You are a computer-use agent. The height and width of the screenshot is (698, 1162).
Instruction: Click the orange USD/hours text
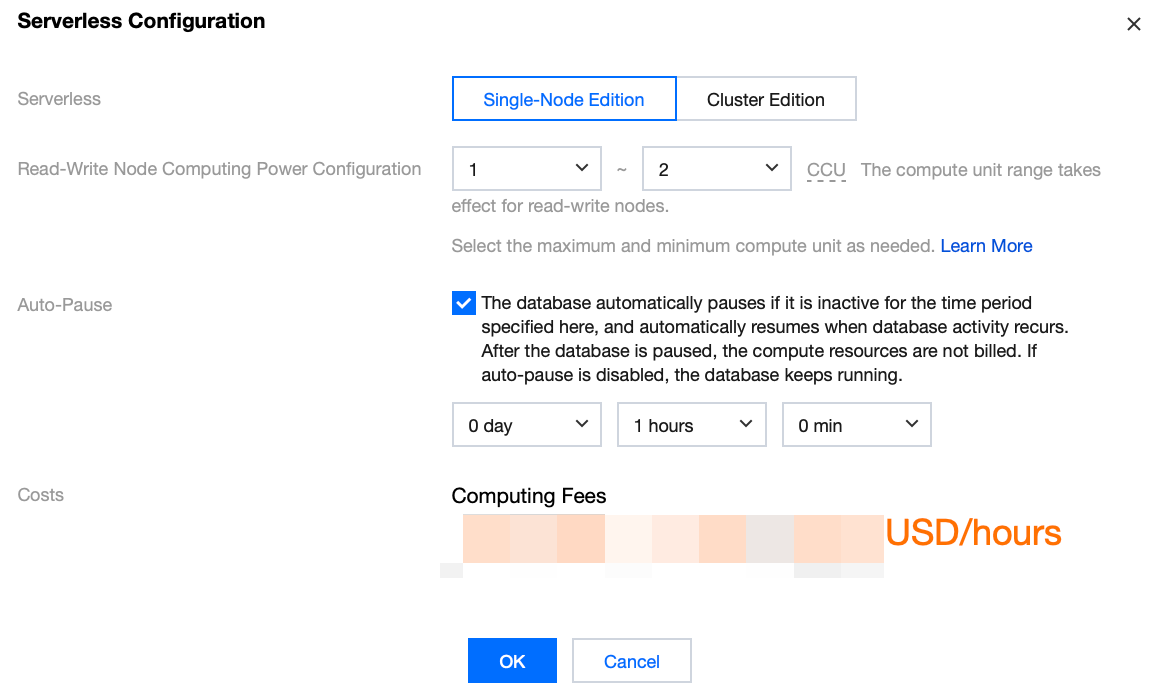[973, 533]
